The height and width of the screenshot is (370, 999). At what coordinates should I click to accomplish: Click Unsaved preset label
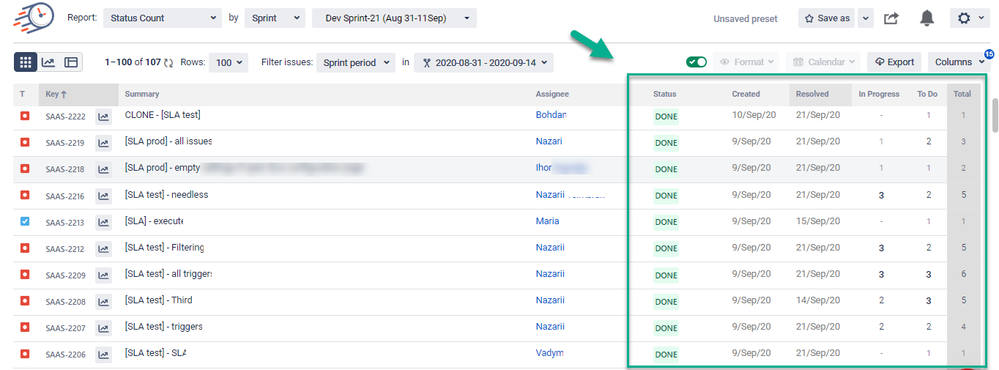pos(745,19)
